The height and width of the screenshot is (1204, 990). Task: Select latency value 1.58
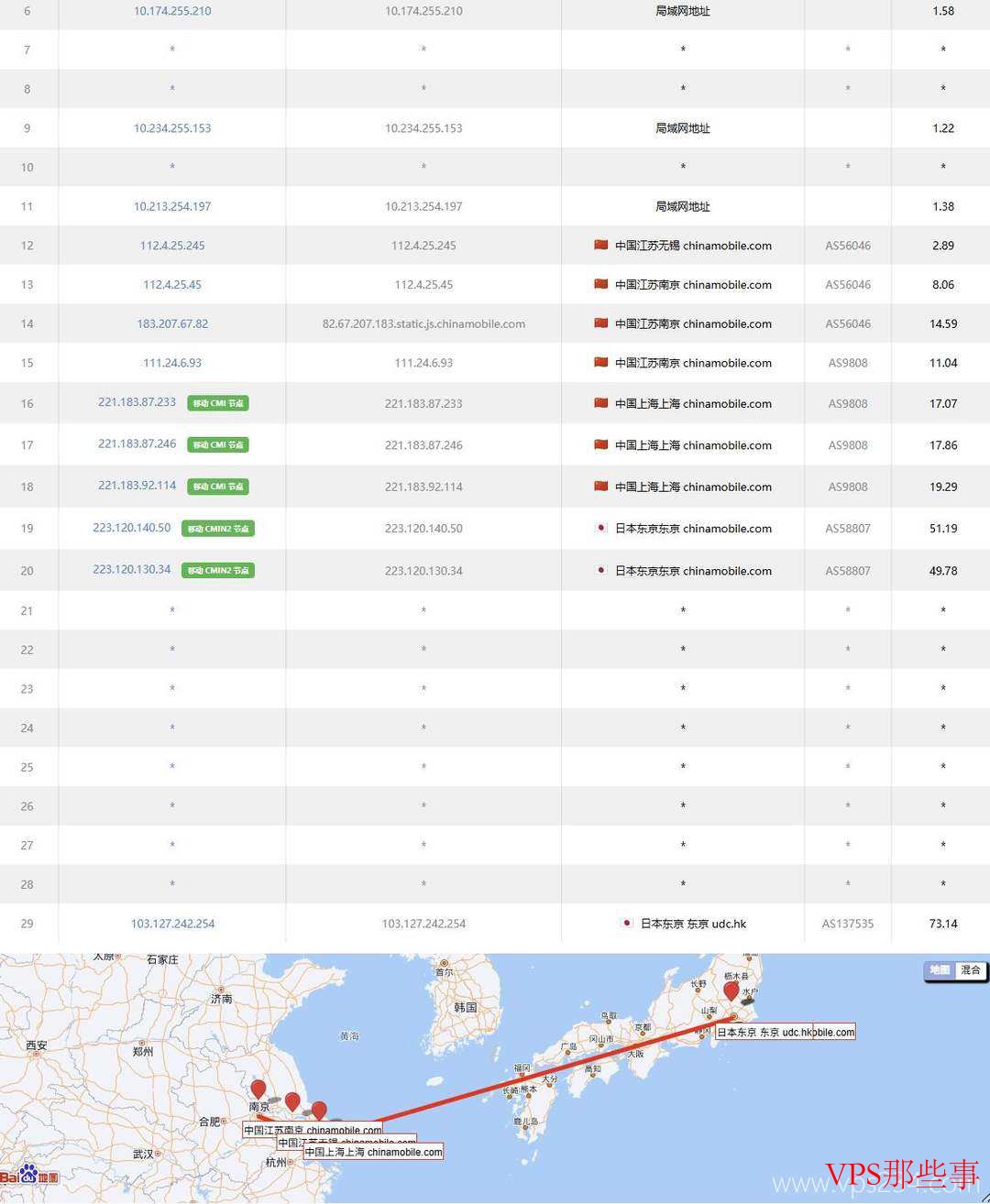click(x=943, y=11)
